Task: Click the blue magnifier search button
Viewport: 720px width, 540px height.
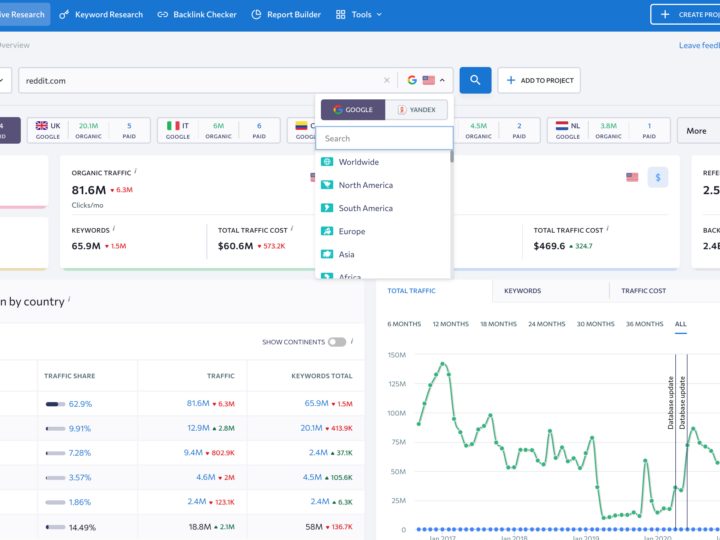Action: coord(475,80)
